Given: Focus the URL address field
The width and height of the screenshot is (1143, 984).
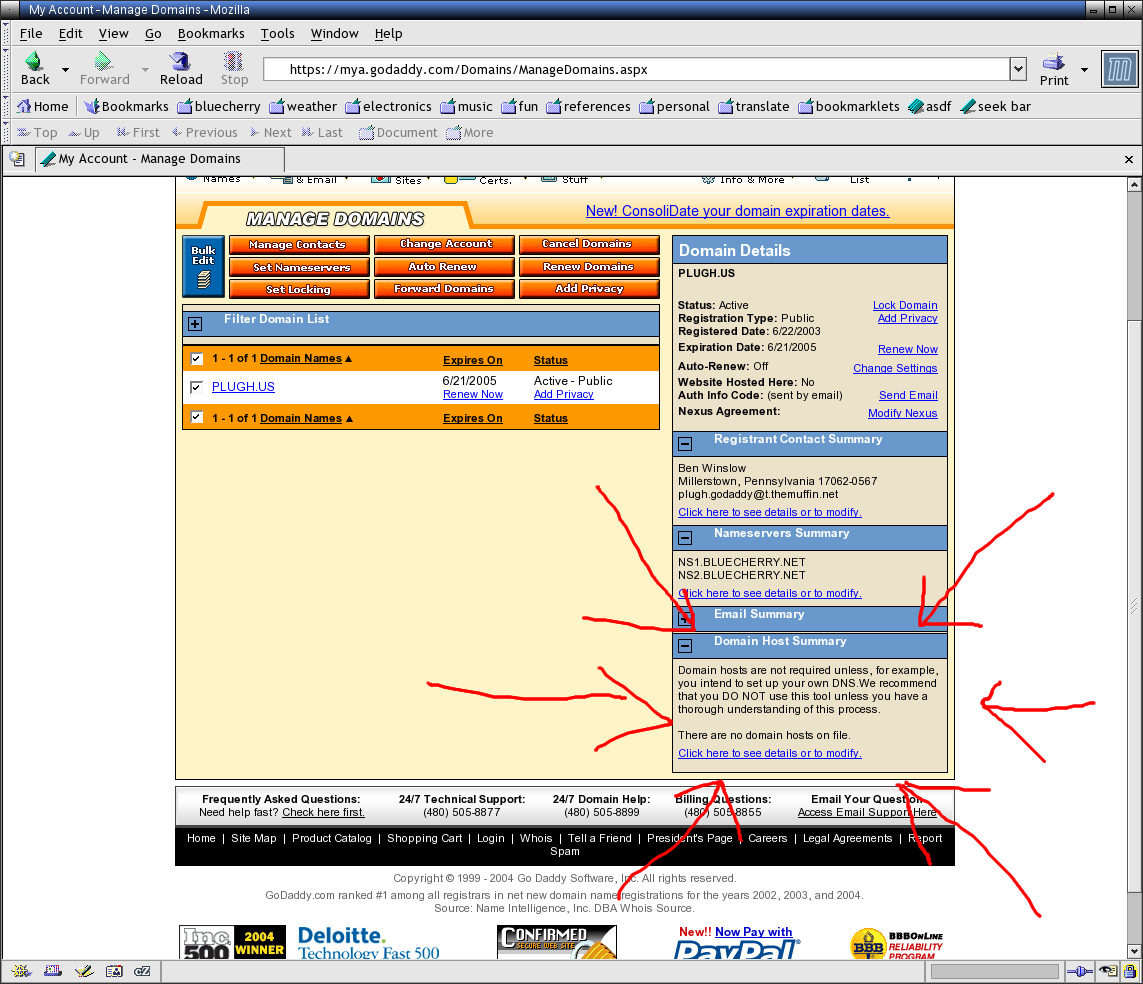Looking at the screenshot, I should (x=636, y=69).
